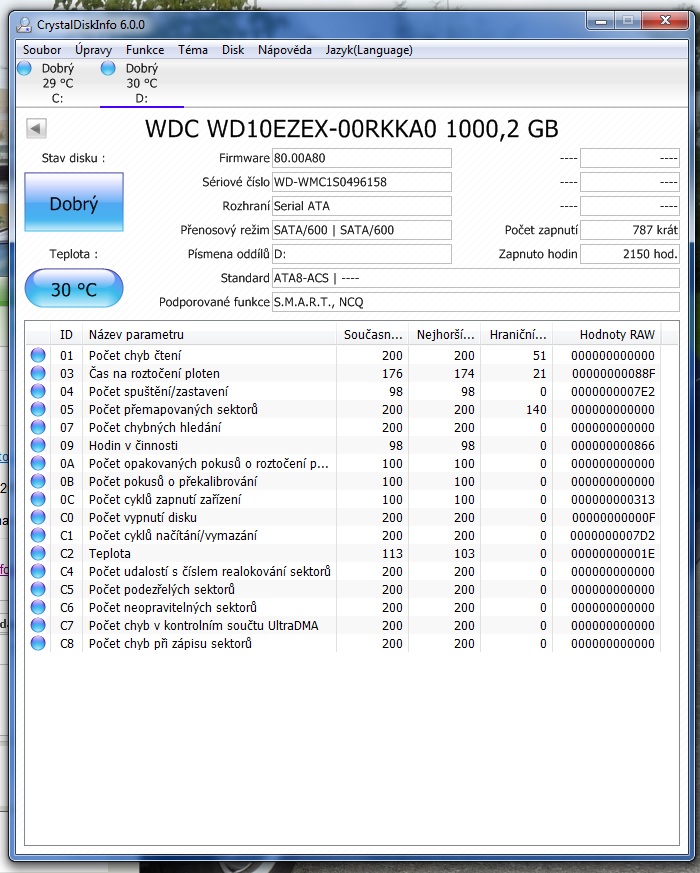Image resolution: width=700 pixels, height=873 pixels.
Task: Click status icon for row 01 Počet chyb čtení
Action: (38, 355)
